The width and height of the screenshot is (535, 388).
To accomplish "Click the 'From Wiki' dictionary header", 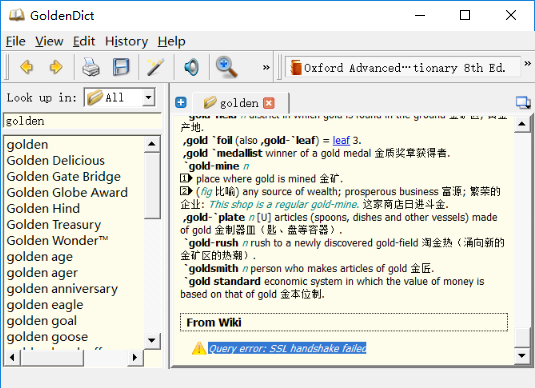I will point(344,322).
